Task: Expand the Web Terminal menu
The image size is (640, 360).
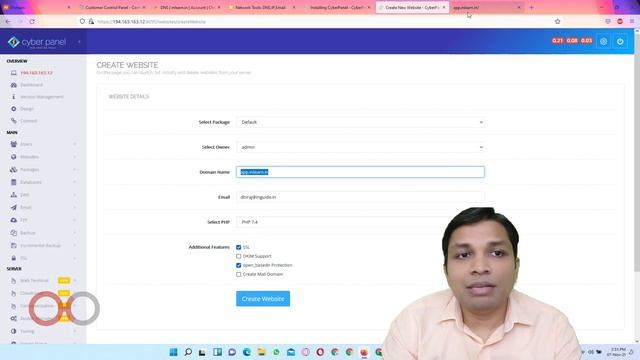Action: pos(43,280)
